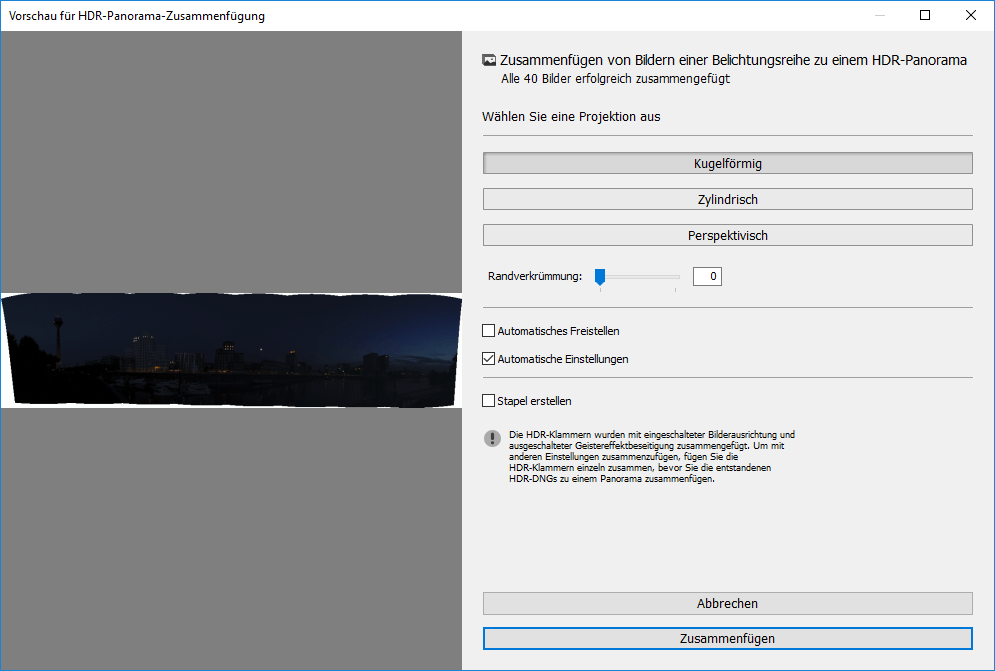This screenshot has width=995, height=671.
Task: Select the Zylindrisch projection
Action: pyautogui.click(x=727, y=199)
